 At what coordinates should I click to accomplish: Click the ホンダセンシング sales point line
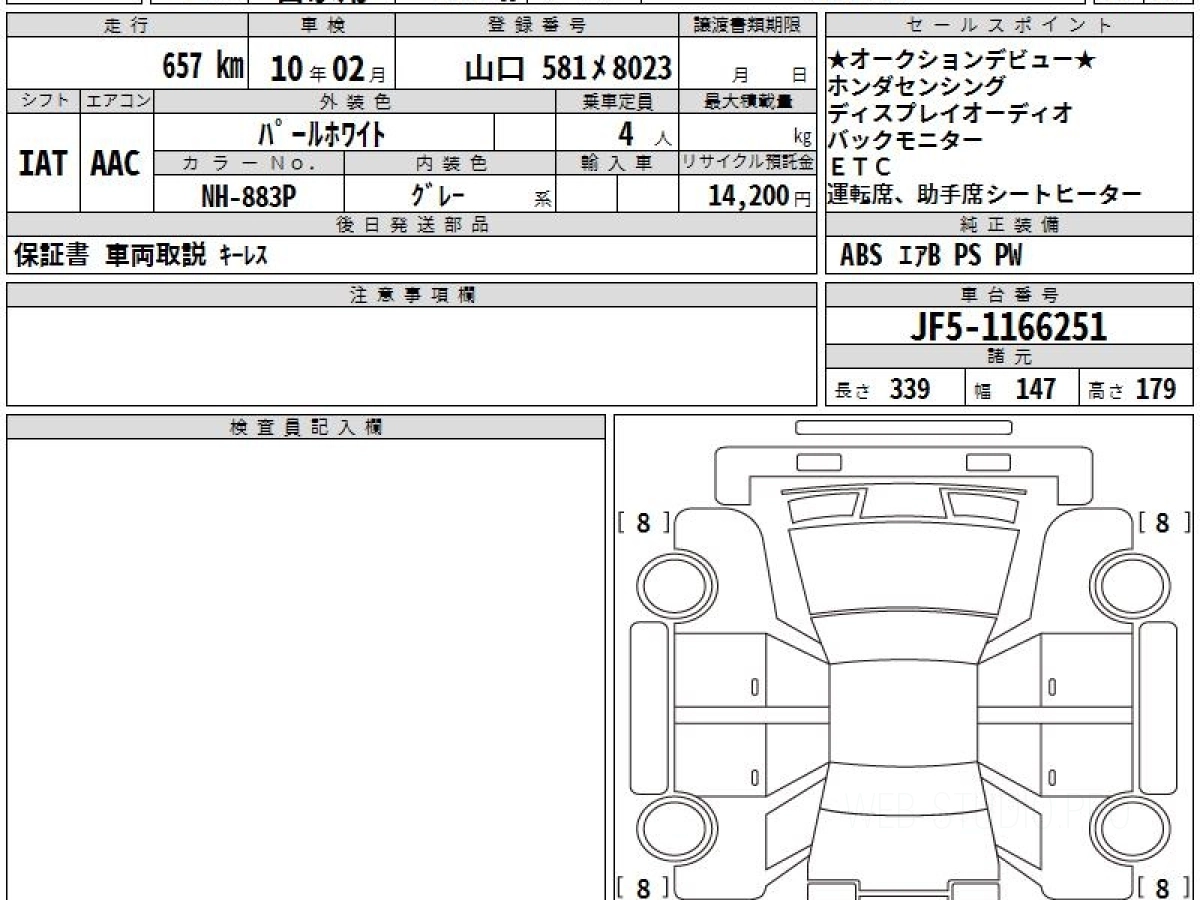point(916,87)
